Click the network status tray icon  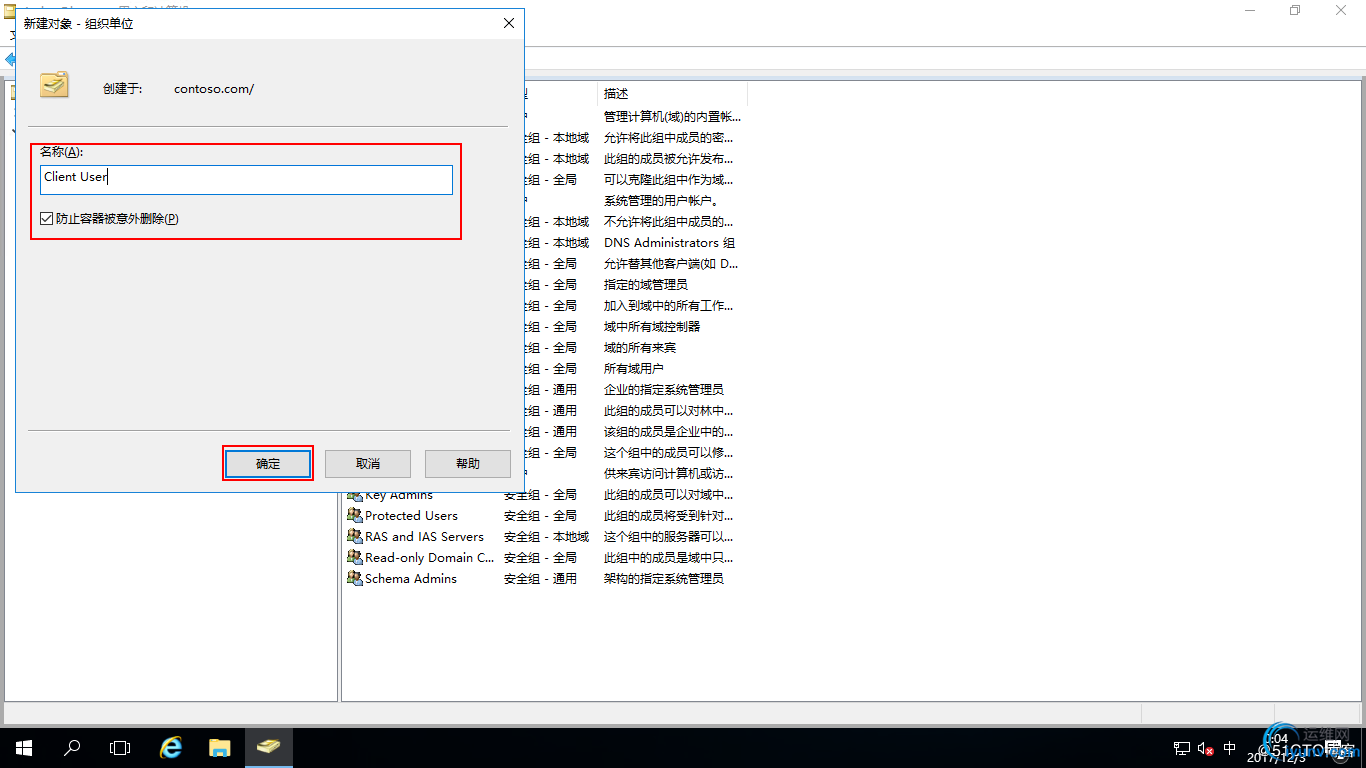pyautogui.click(x=1182, y=748)
